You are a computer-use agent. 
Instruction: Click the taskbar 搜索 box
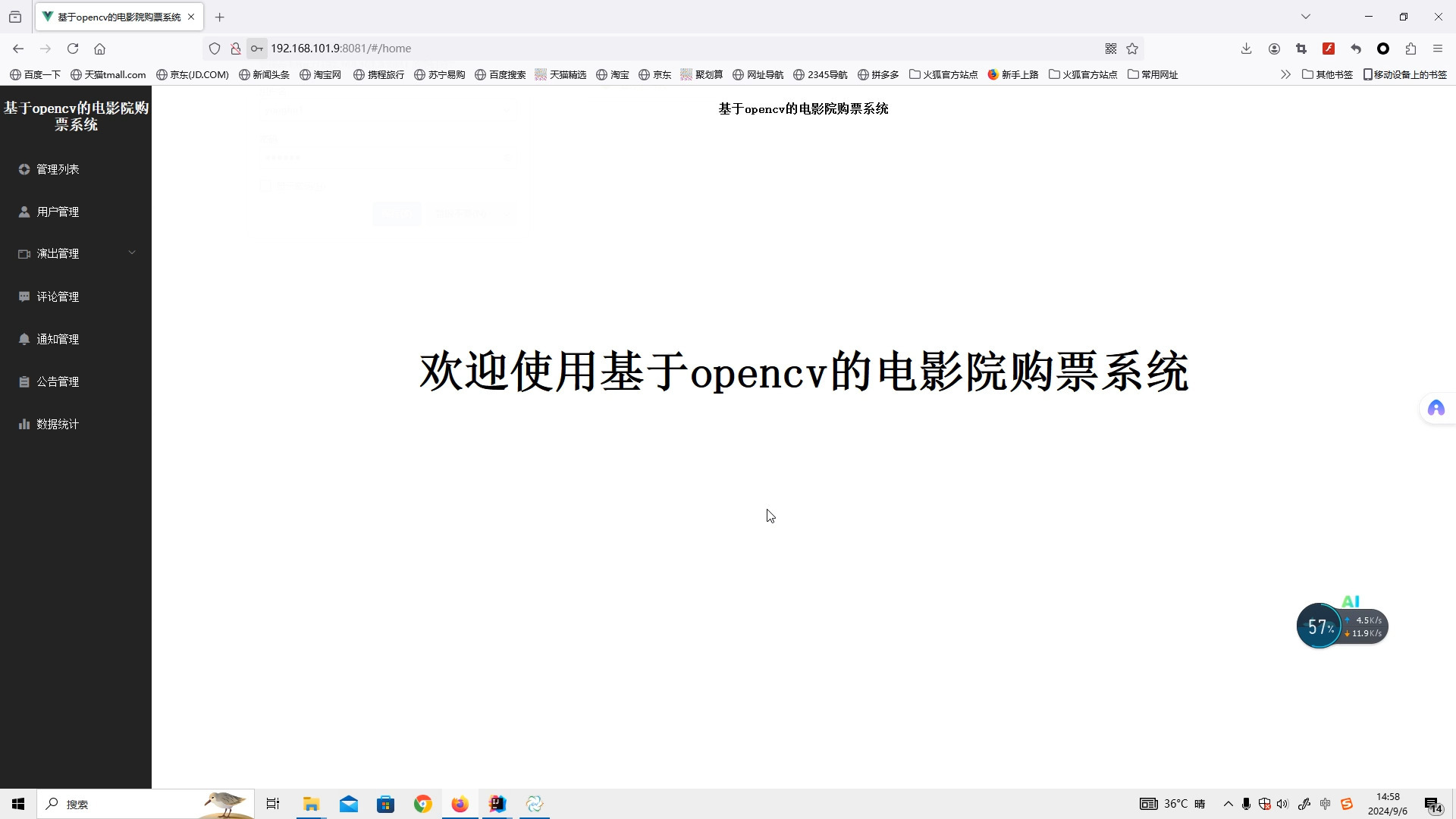(146, 804)
